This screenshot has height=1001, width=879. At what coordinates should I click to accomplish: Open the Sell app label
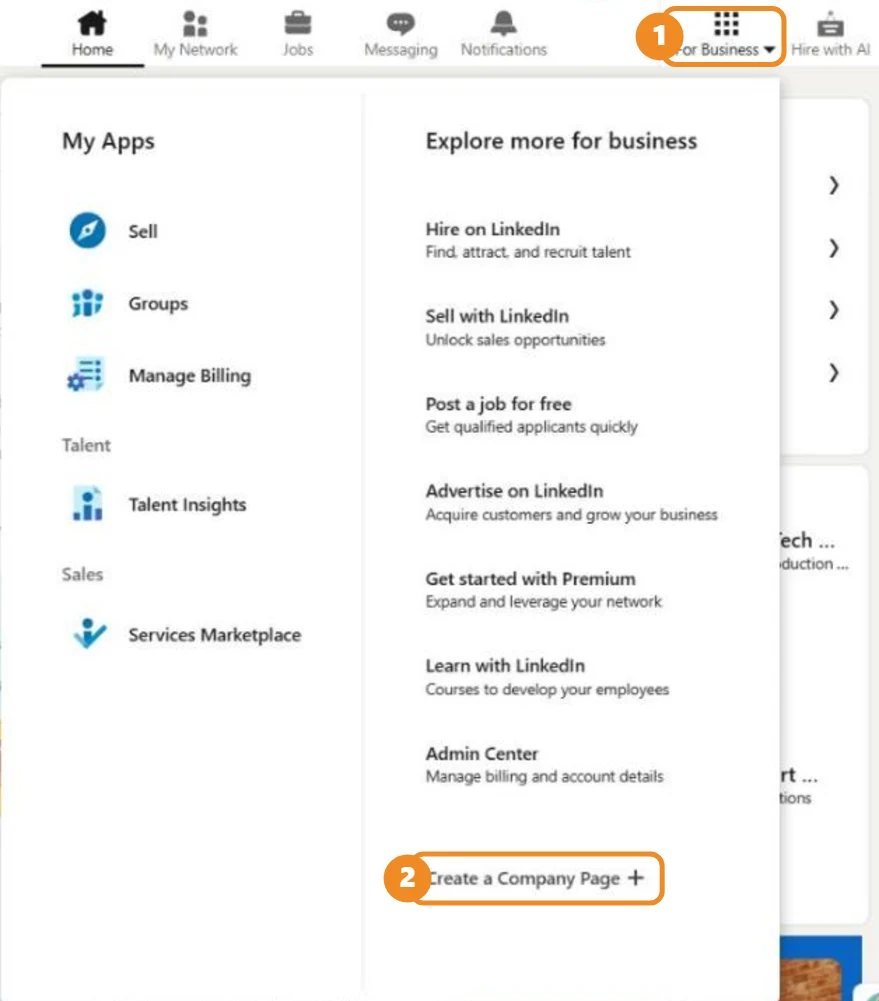coord(143,231)
